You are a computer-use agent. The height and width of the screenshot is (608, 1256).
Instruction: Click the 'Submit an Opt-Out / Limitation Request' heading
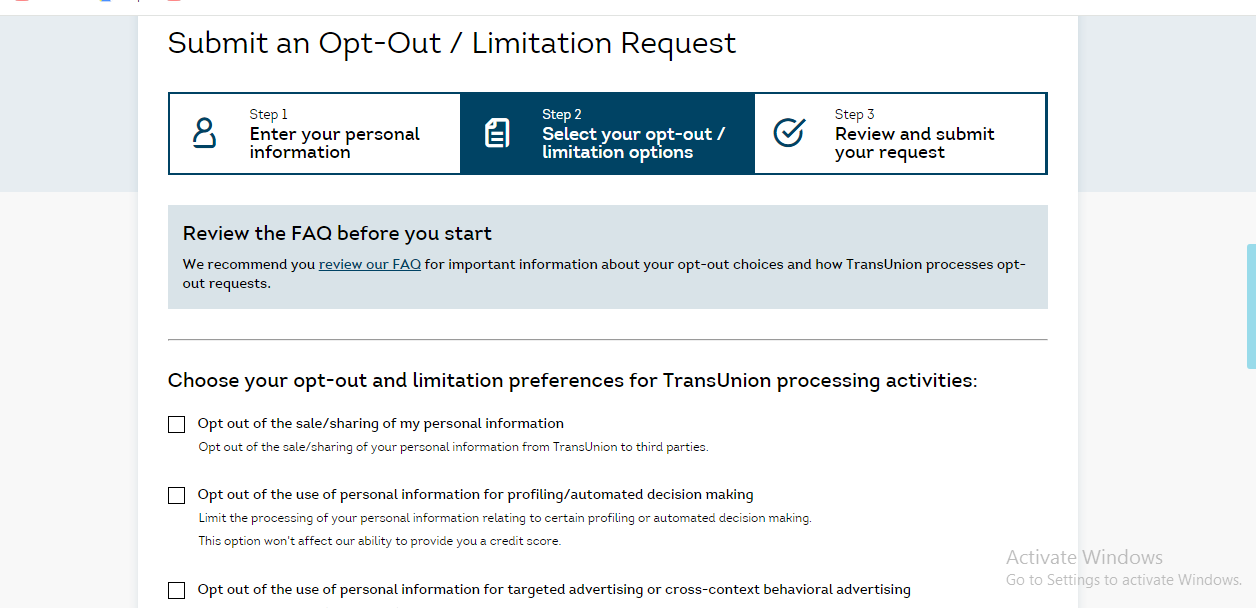click(451, 43)
